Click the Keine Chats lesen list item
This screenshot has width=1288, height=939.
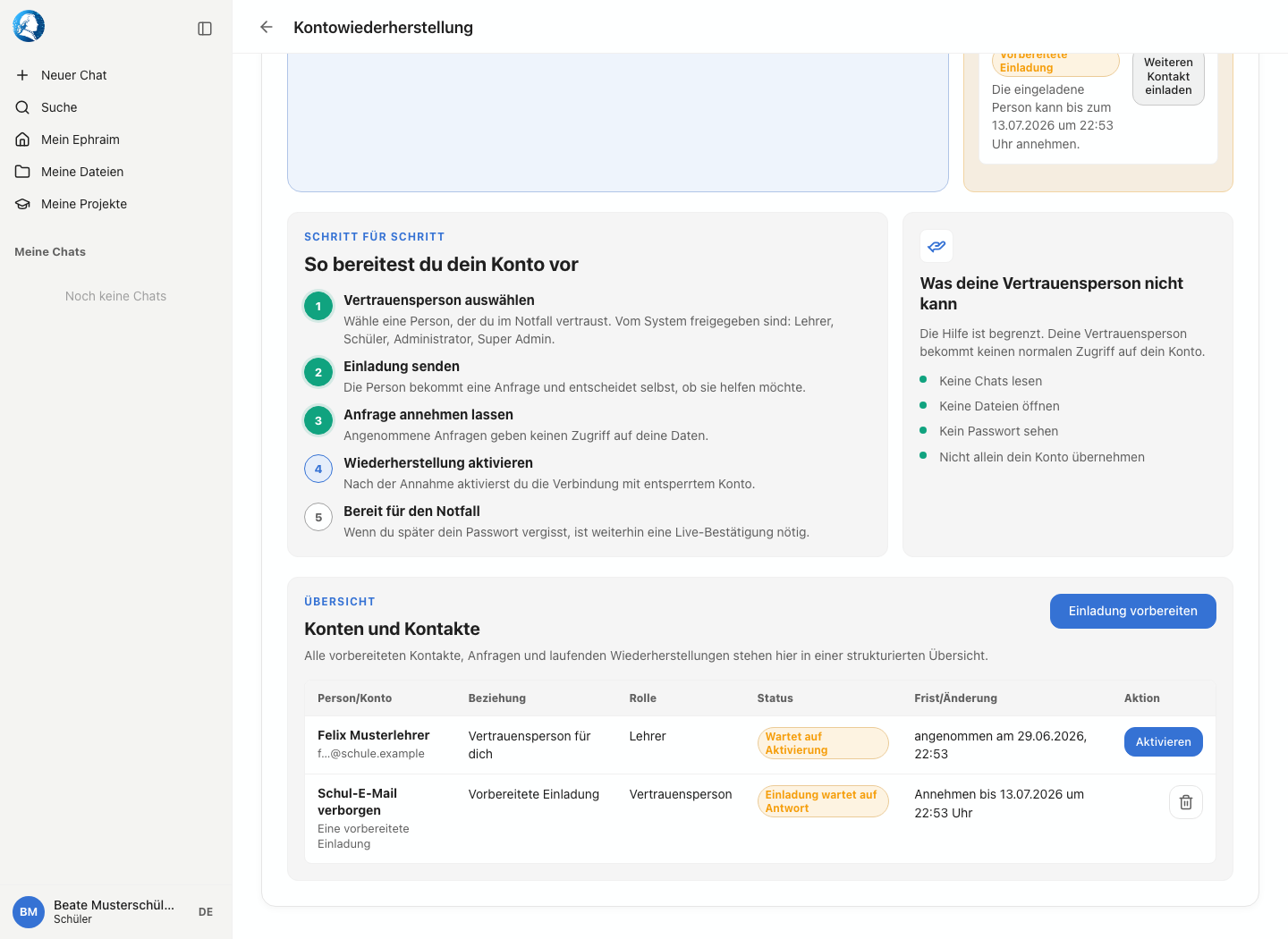pos(990,381)
